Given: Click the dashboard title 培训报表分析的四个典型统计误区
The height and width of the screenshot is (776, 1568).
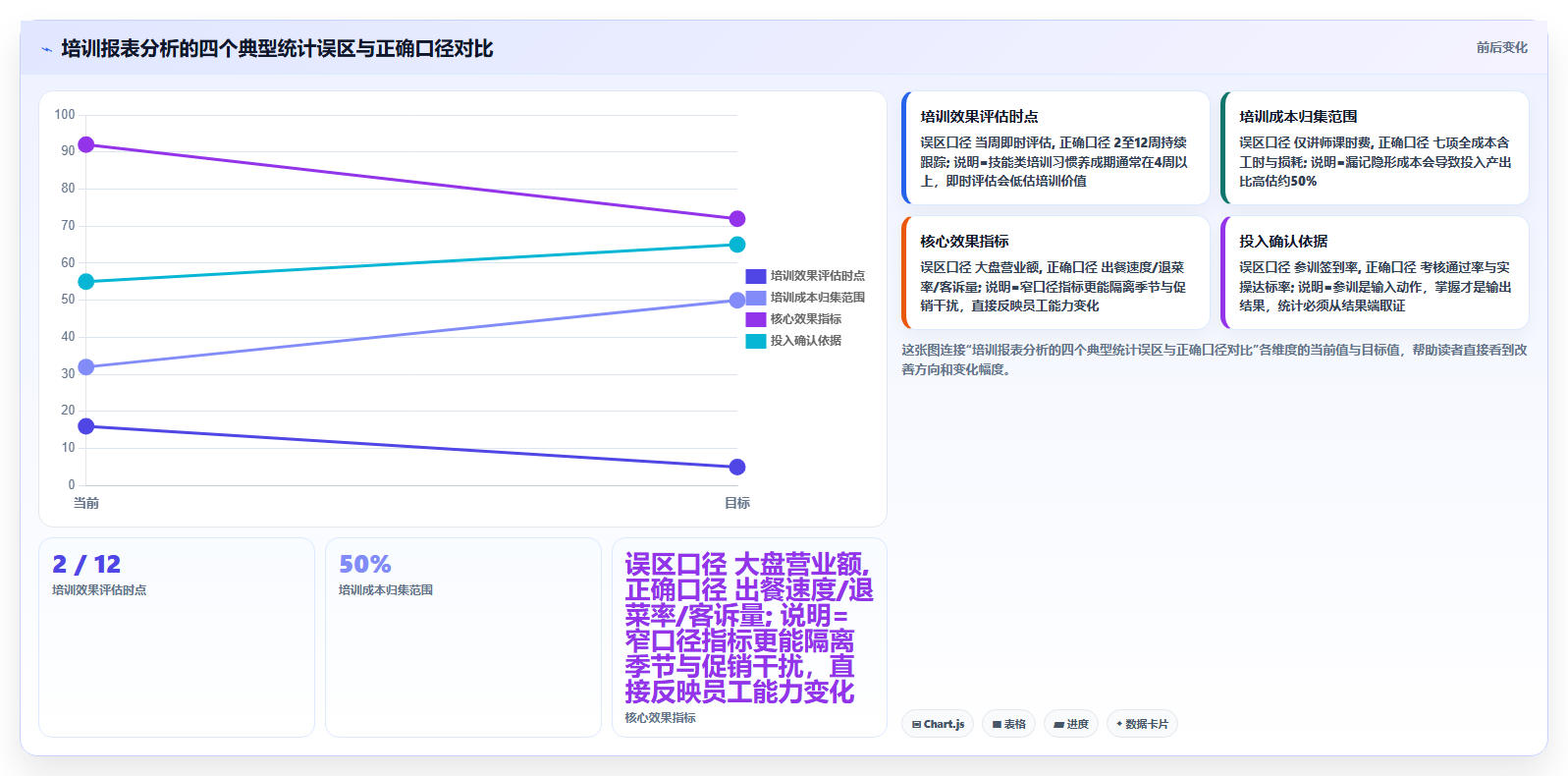Looking at the screenshot, I should click(277, 48).
